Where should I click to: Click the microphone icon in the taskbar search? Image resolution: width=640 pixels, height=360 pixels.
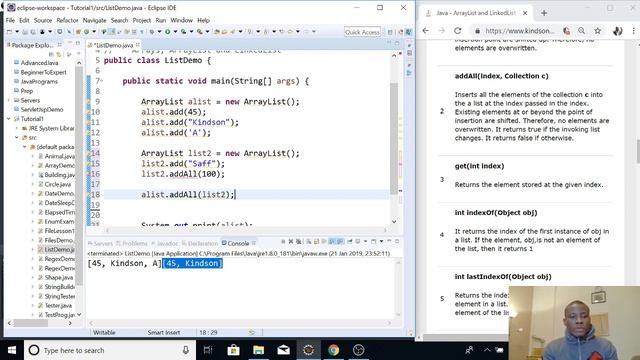[186, 350]
